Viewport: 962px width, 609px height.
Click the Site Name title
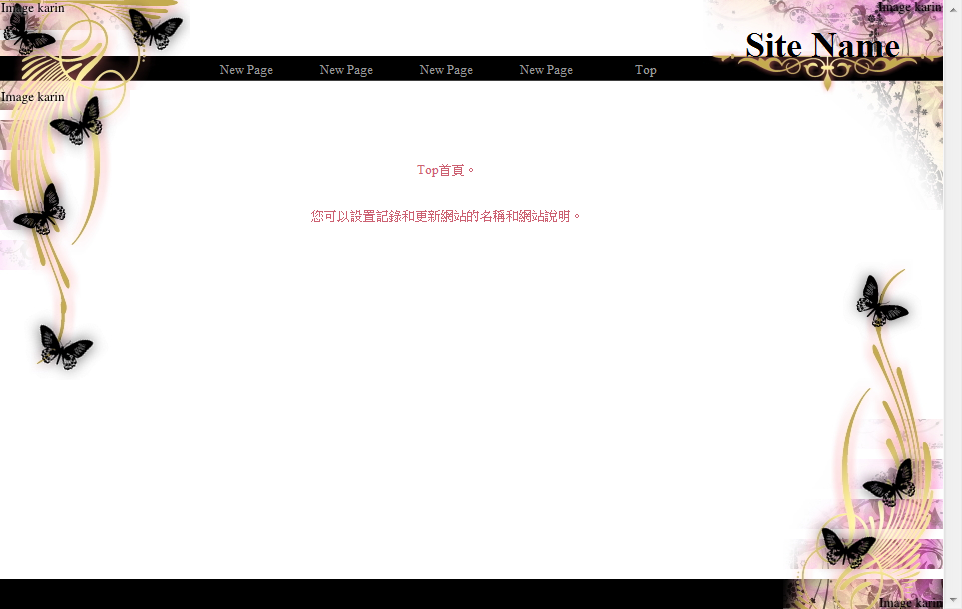(822, 45)
